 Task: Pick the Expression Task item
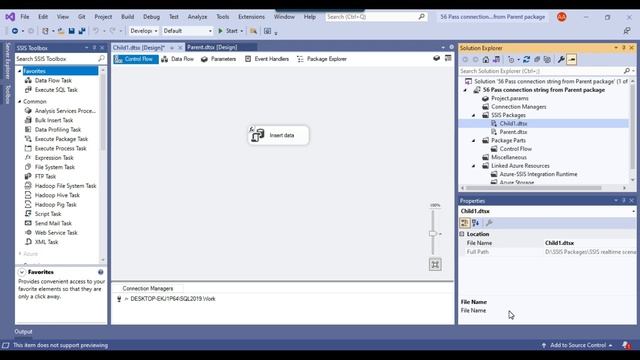54,158
